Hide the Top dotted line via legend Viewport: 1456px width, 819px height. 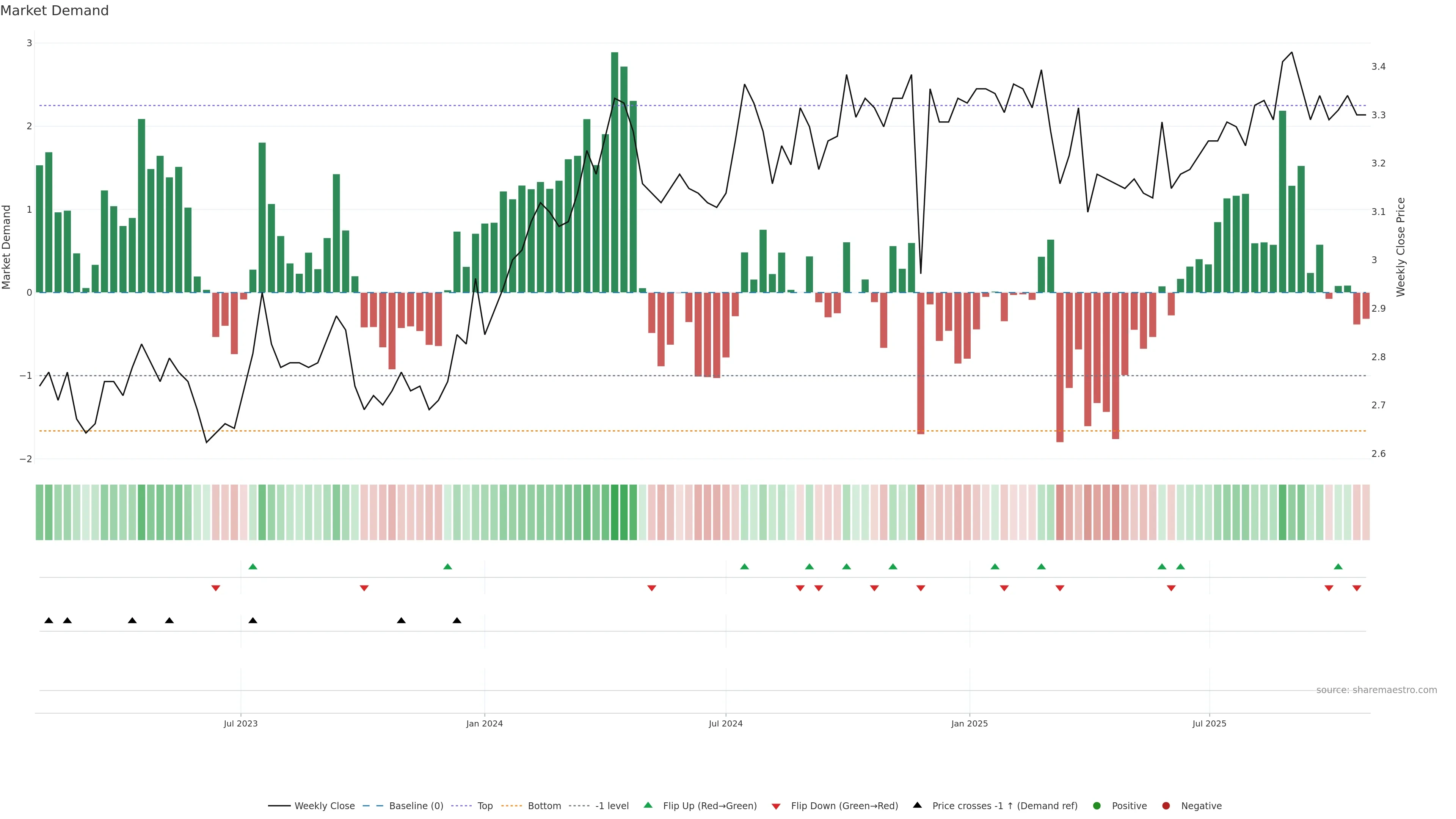coord(485,805)
